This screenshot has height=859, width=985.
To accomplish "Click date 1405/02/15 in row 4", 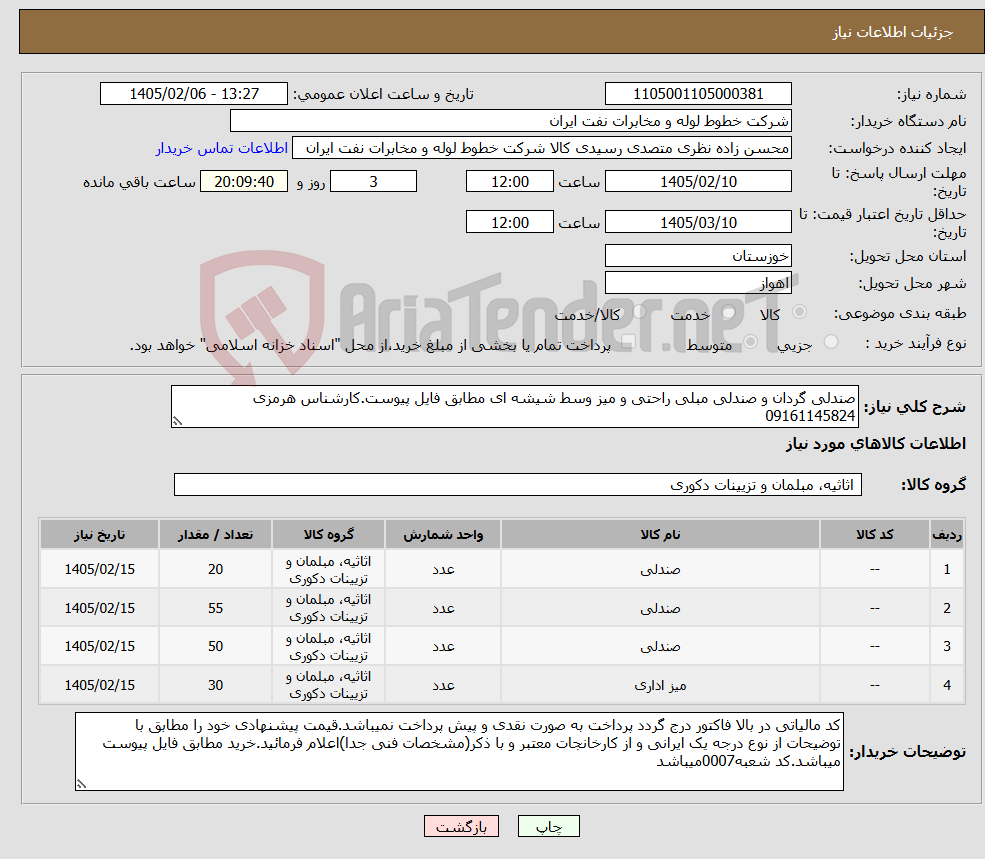I will [x=99, y=685].
